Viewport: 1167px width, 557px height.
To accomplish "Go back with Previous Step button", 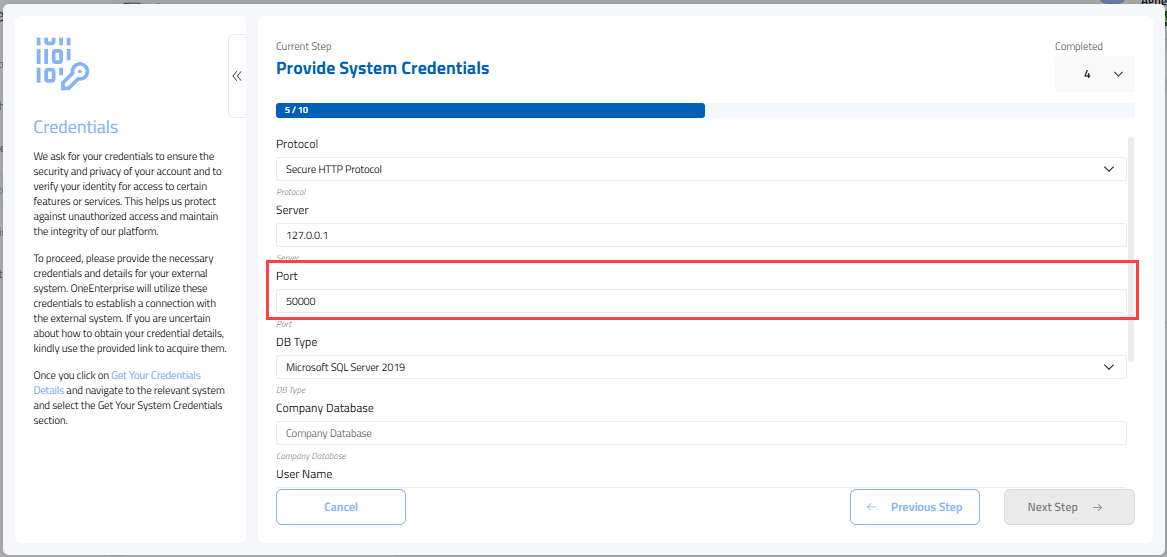I will 914,507.
